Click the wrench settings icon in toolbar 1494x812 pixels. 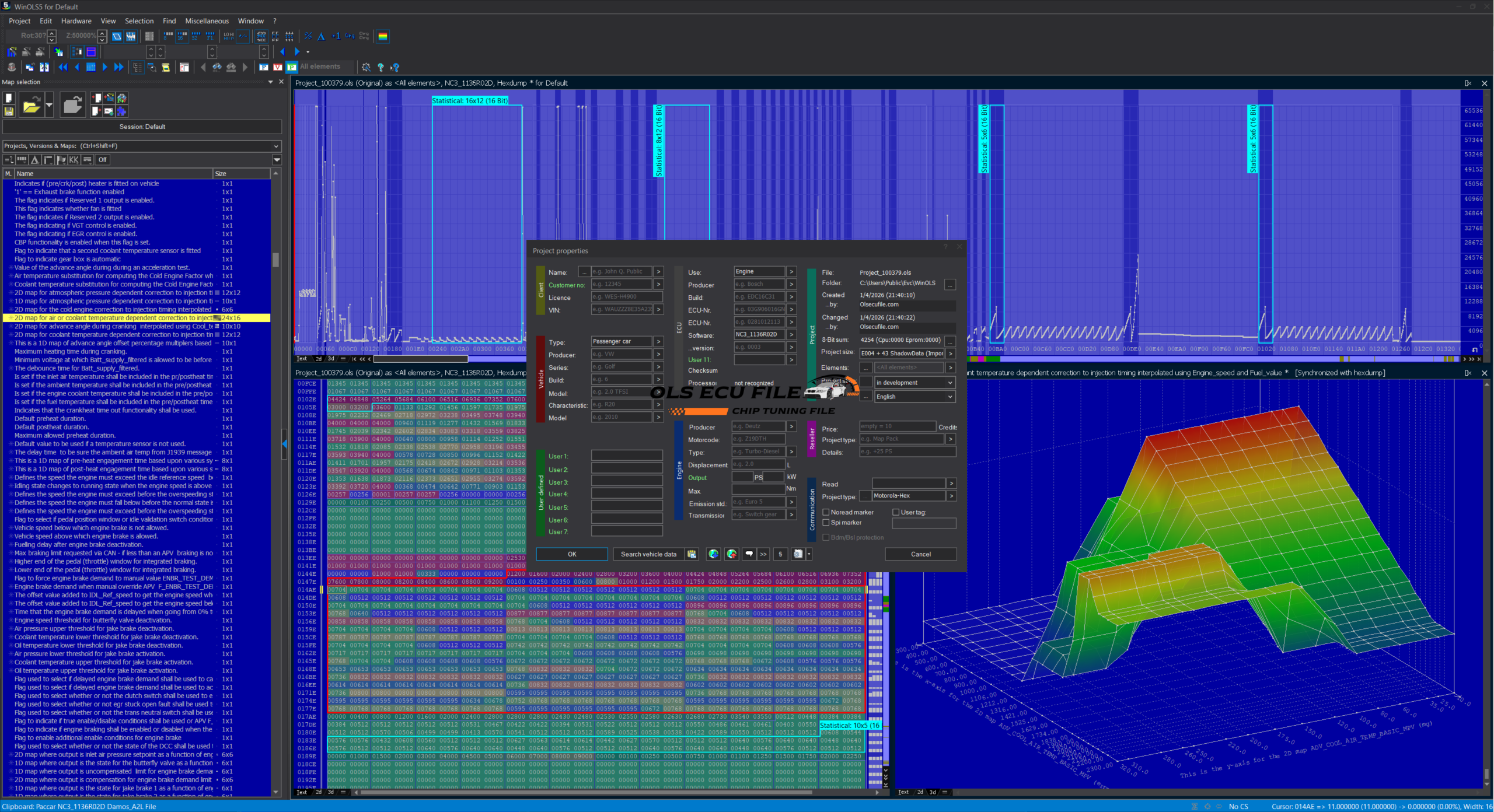pos(366,67)
